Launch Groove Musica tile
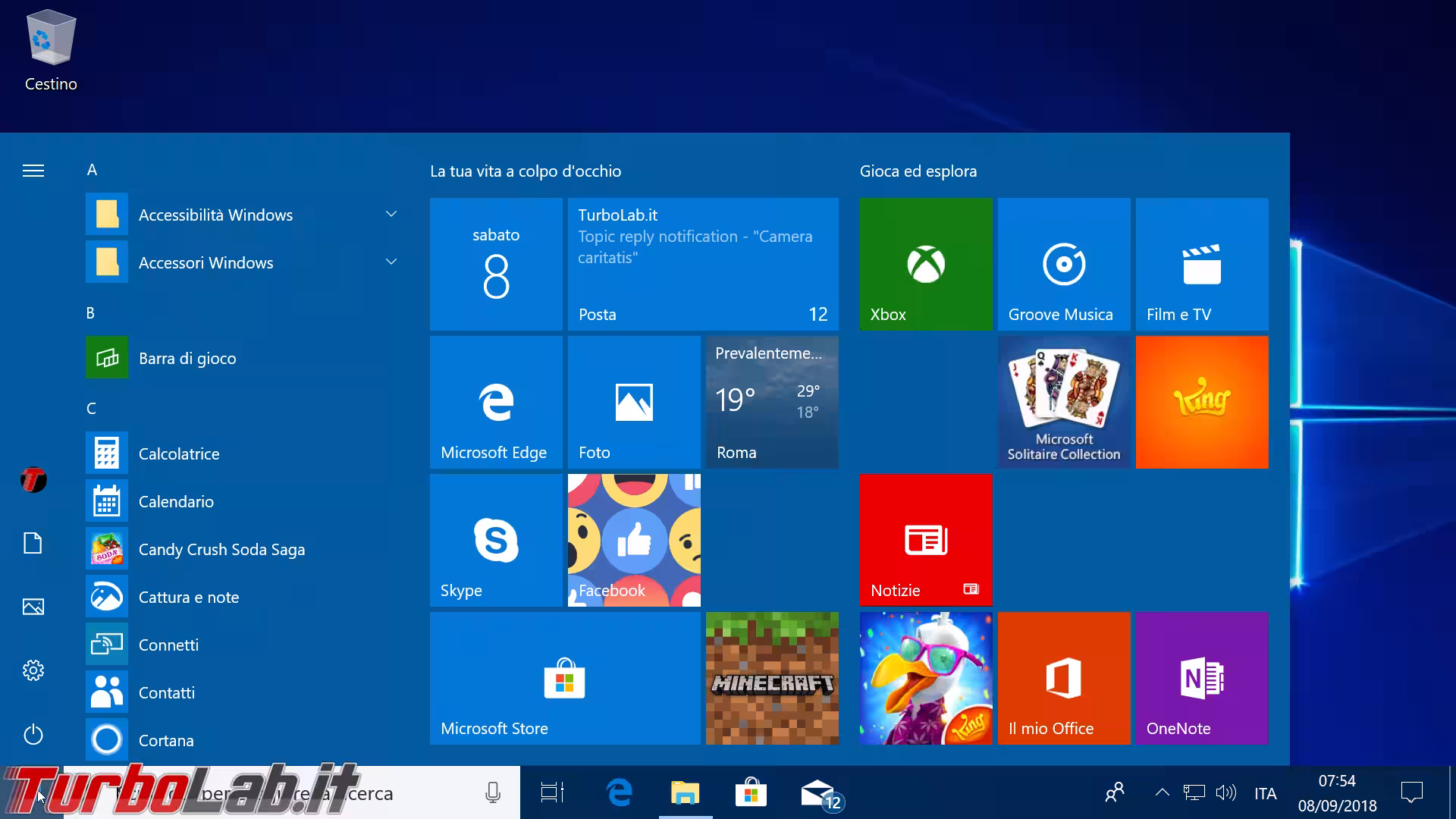This screenshot has width=1456, height=819. click(x=1063, y=264)
